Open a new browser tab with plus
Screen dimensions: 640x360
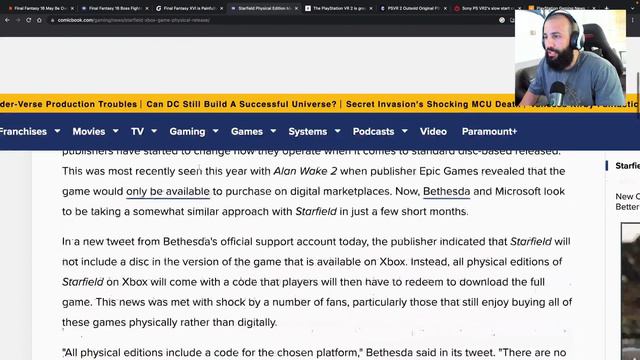(x=607, y=8)
